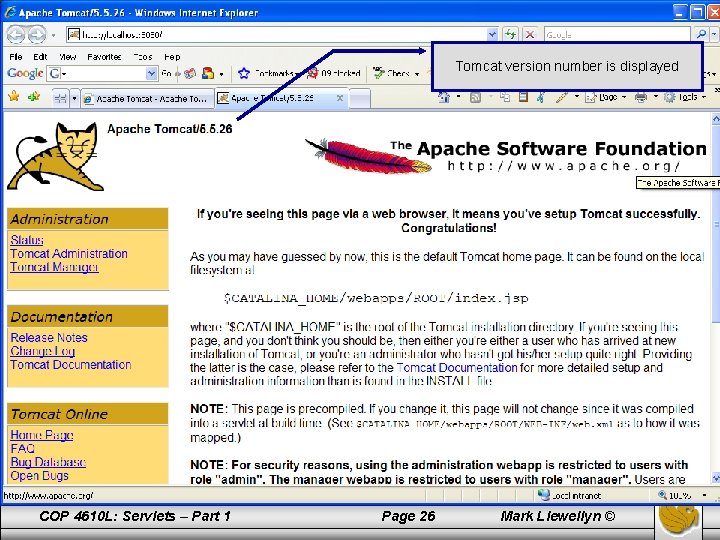Open the Open Bugs link
This screenshot has width=720, height=540.
pos(39,476)
